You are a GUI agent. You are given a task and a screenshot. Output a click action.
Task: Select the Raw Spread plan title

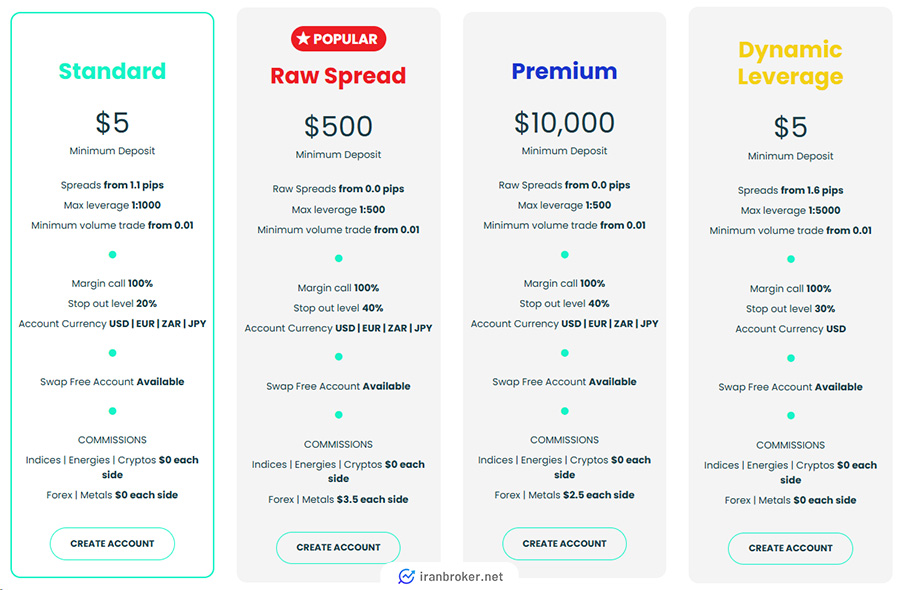point(338,76)
